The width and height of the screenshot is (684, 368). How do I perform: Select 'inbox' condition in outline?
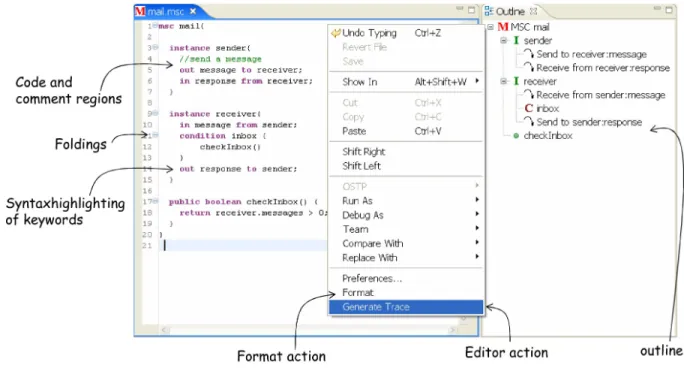click(x=547, y=108)
